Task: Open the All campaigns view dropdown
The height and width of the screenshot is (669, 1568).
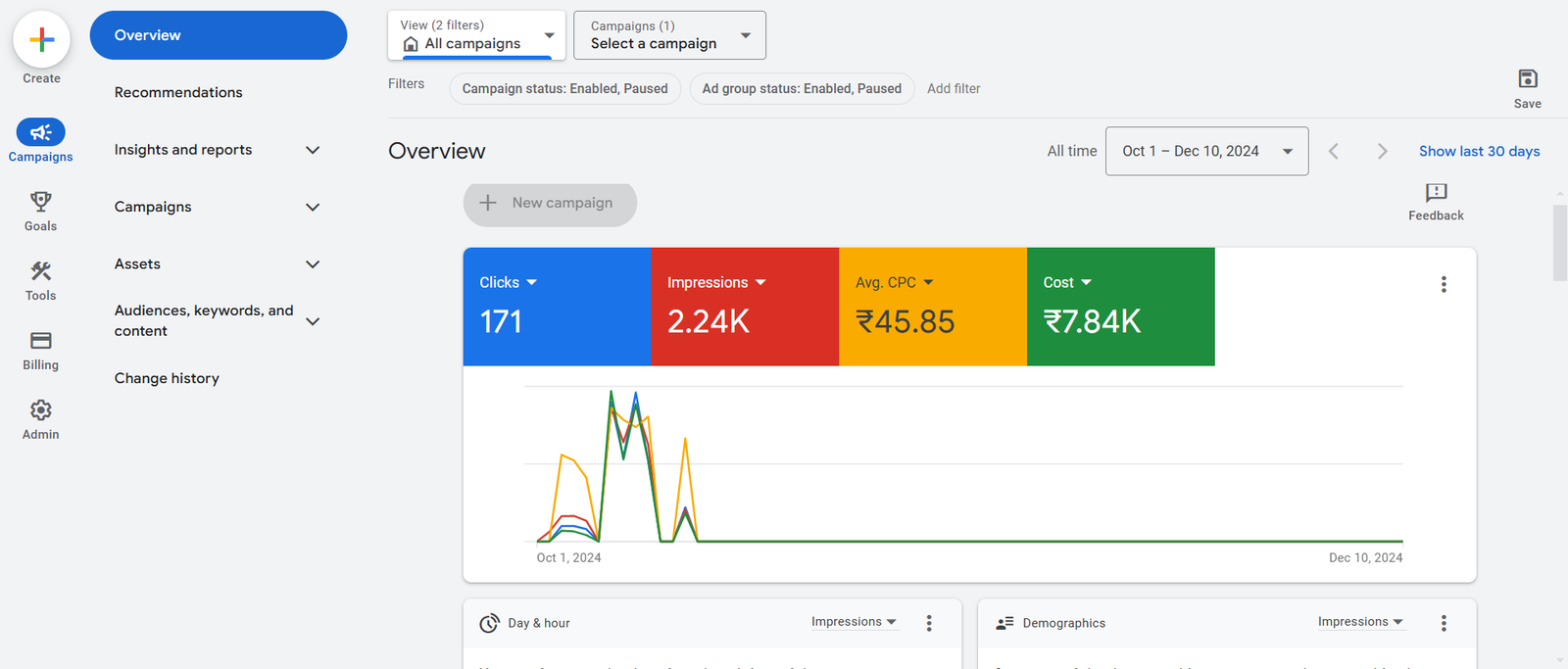Action: point(476,35)
